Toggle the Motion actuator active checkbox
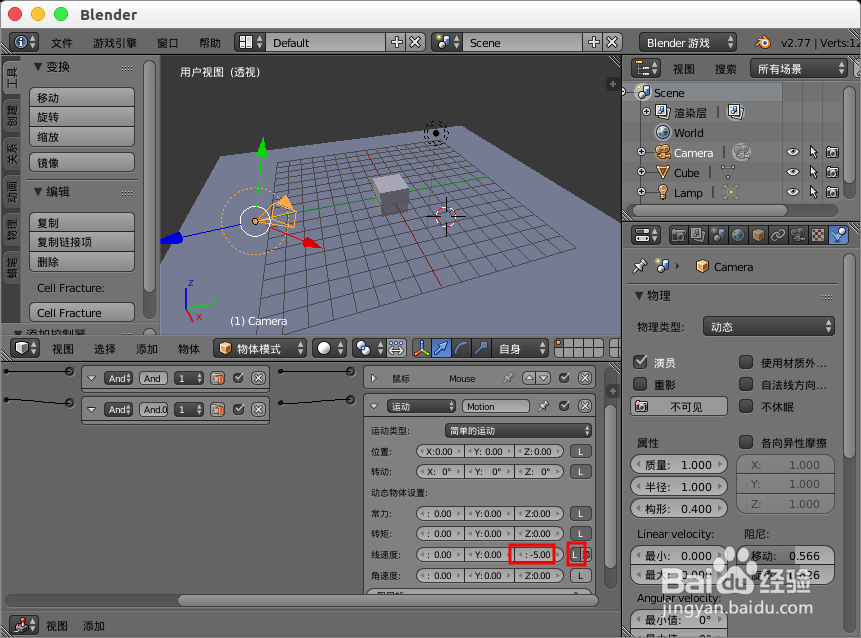 click(564, 406)
